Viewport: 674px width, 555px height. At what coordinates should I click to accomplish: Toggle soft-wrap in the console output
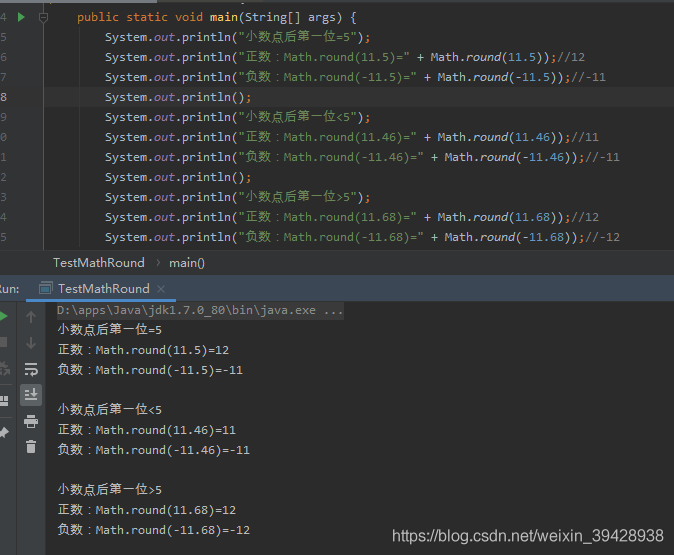point(31,369)
